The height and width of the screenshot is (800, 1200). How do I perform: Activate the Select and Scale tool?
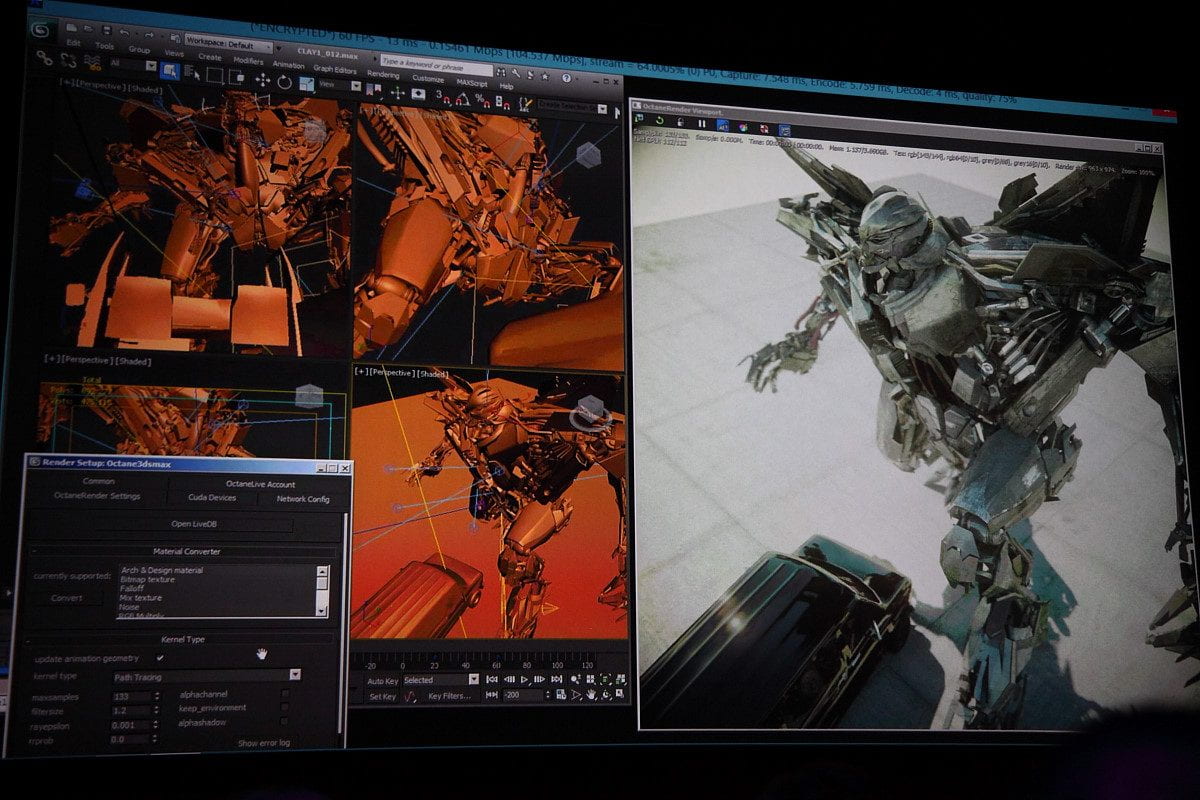pos(306,84)
